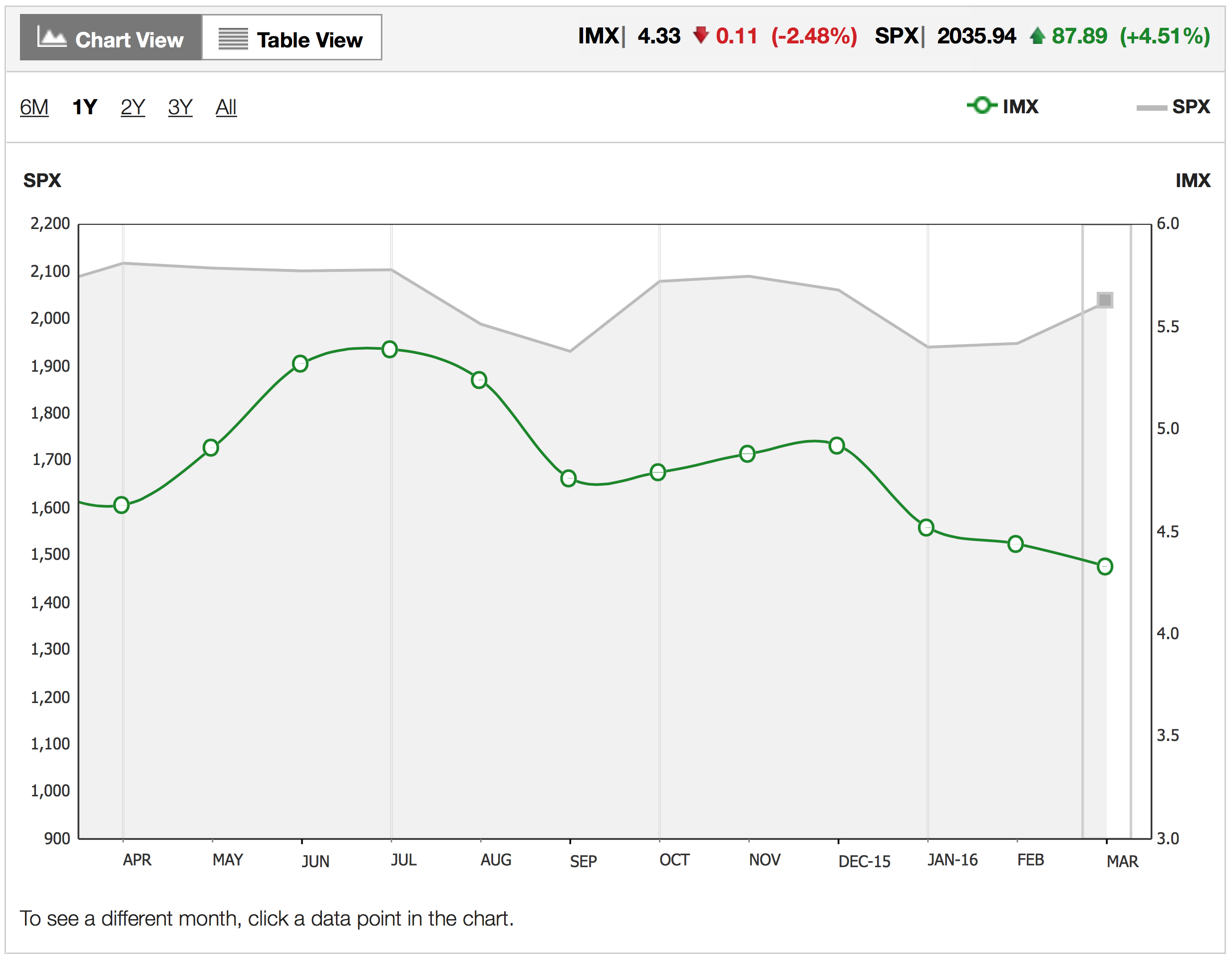Open the 2Y range link
Viewport: 1232px width, 959px height.
coord(133,107)
